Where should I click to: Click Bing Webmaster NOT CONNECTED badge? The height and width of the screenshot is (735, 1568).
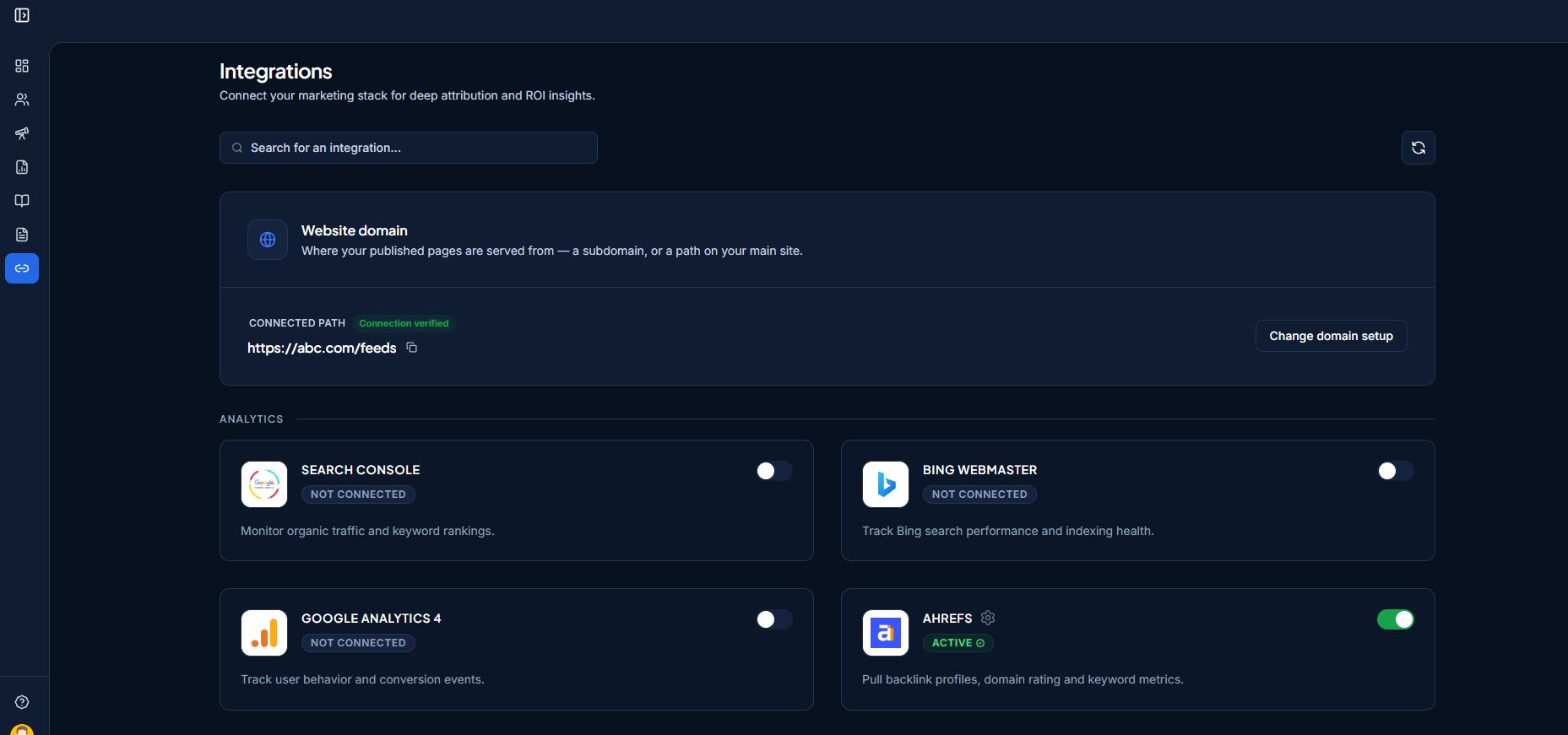coord(979,495)
